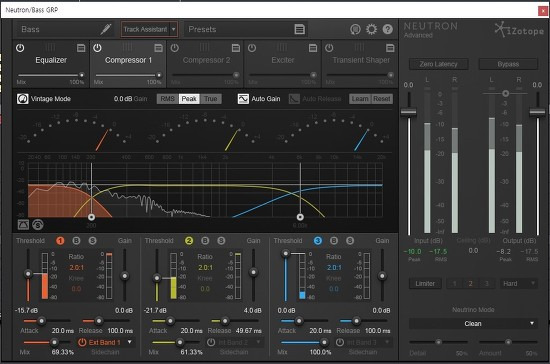Viewport: 550px width, 364px height.
Task: Open Compressor 2 module preset list icon
Action: (236, 48)
